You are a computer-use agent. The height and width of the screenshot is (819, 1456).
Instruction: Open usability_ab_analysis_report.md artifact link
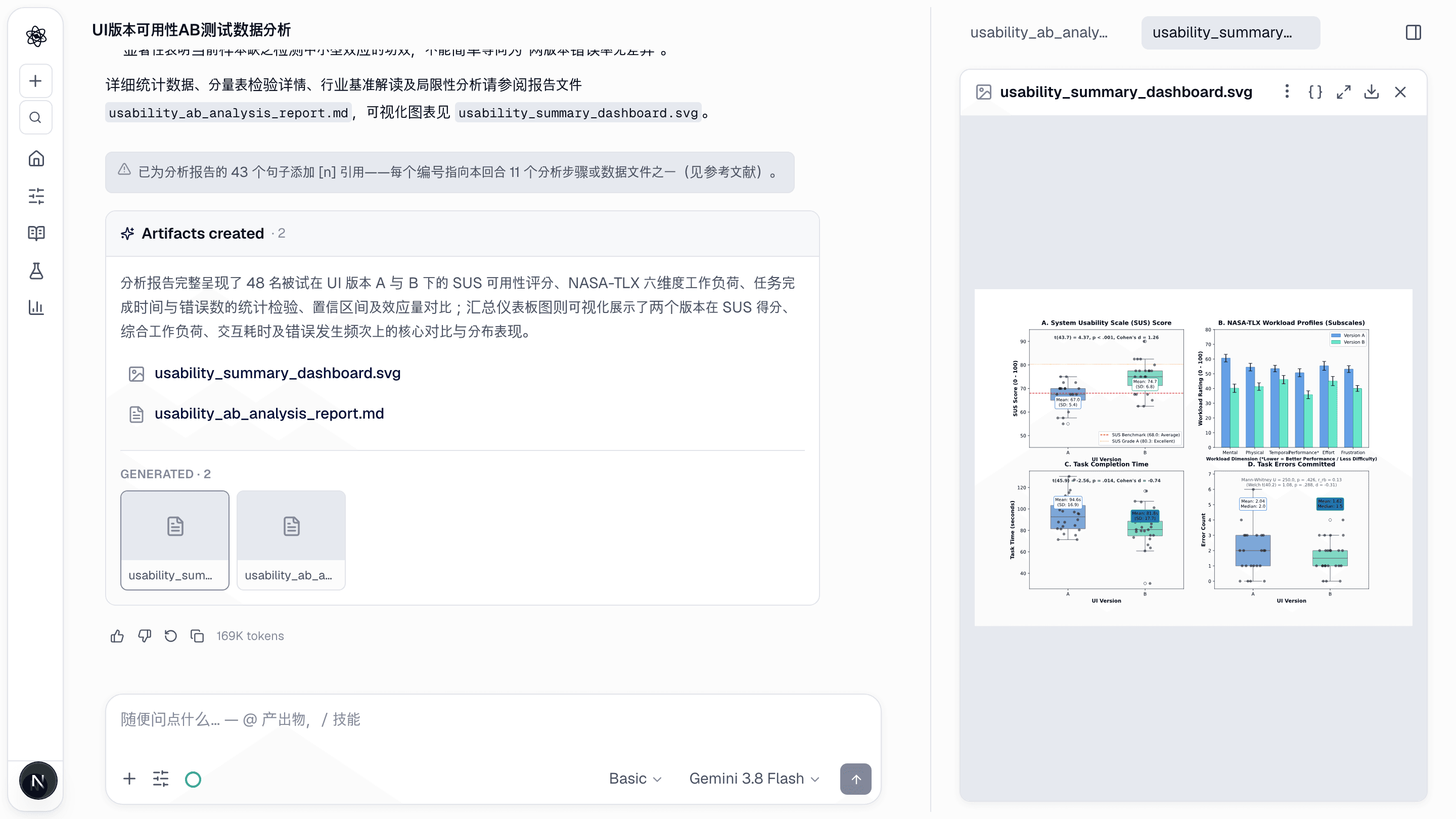269,414
